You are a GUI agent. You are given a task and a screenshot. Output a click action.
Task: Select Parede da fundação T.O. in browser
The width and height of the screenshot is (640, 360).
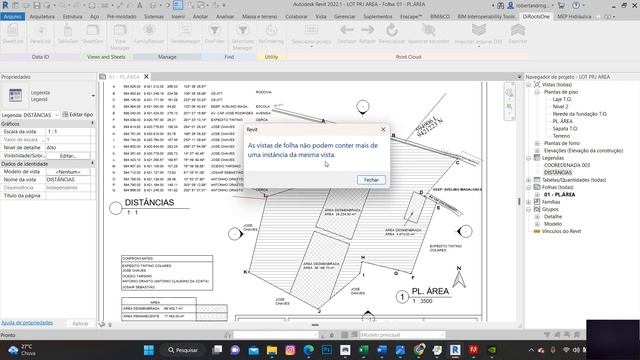coord(580,114)
